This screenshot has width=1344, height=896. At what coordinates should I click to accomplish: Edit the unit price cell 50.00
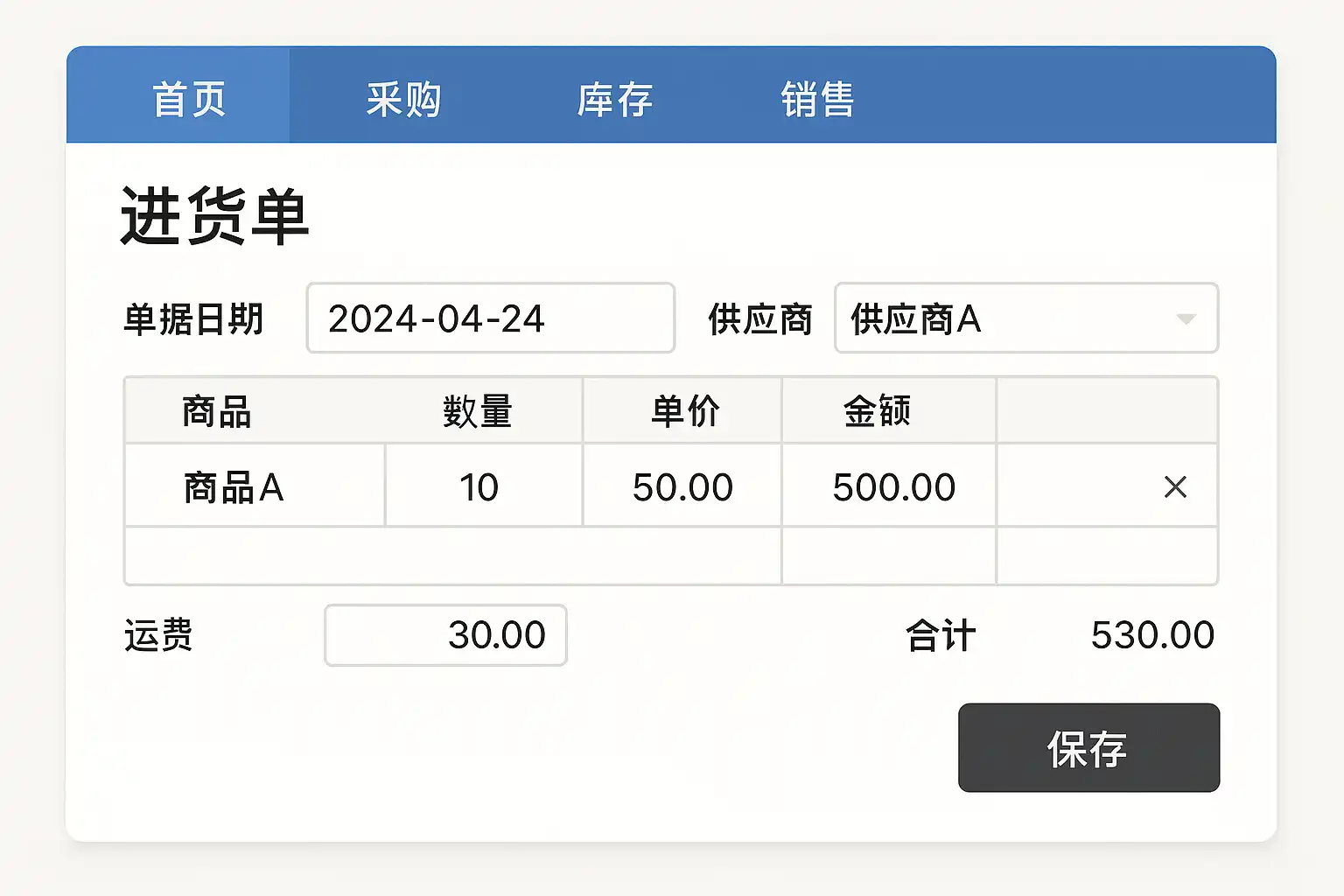[682, 486]
